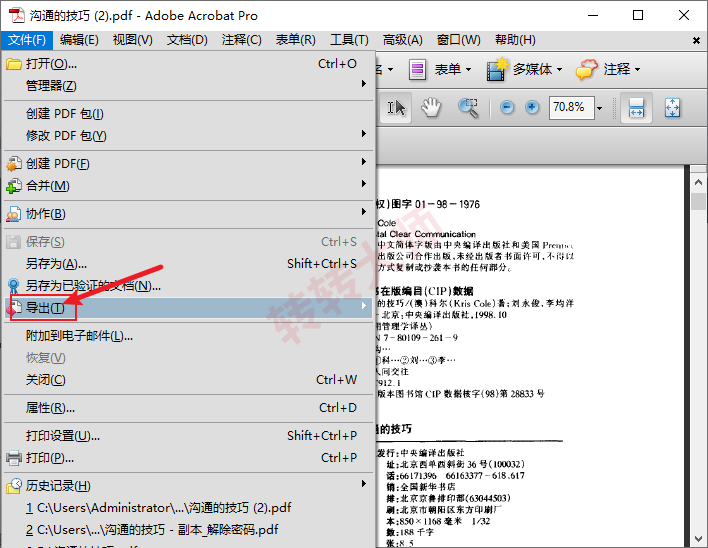The image size is (708, 548).
Task: Select 创建 PDF 包(I) entry
Action: coord(189,114)
